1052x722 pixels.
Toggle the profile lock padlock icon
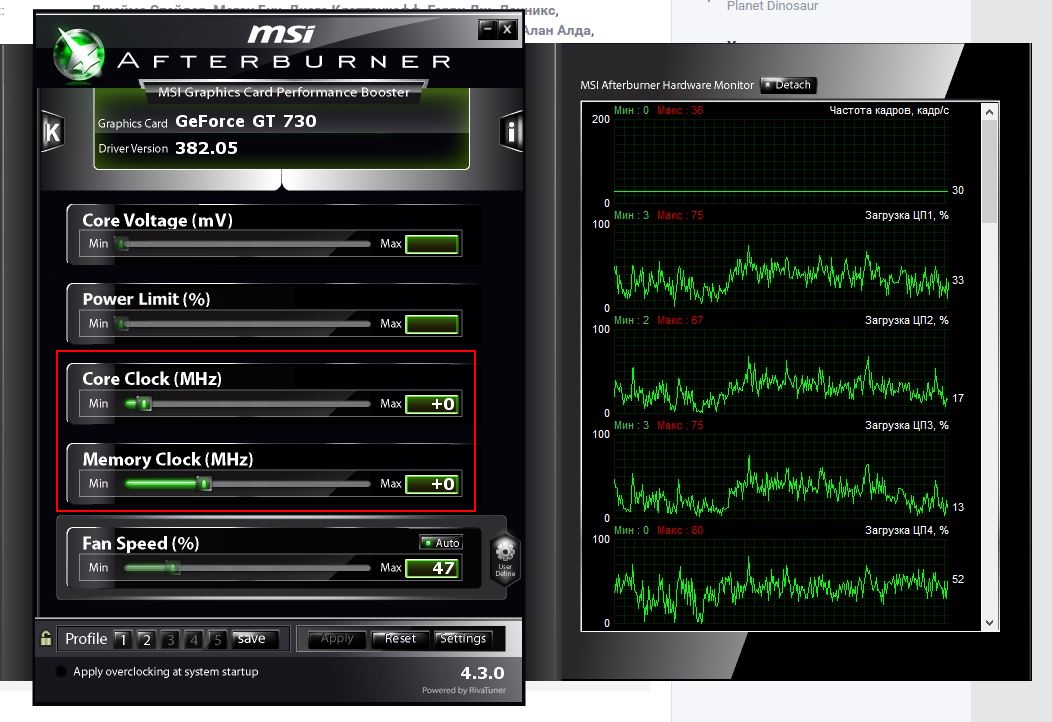pos(46,638)
